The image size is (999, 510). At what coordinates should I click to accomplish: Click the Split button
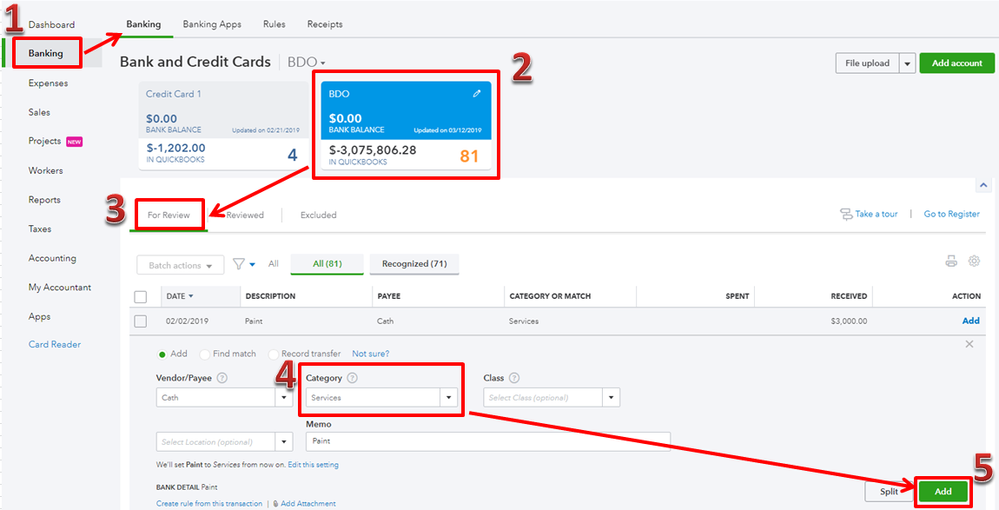point(889,492)
